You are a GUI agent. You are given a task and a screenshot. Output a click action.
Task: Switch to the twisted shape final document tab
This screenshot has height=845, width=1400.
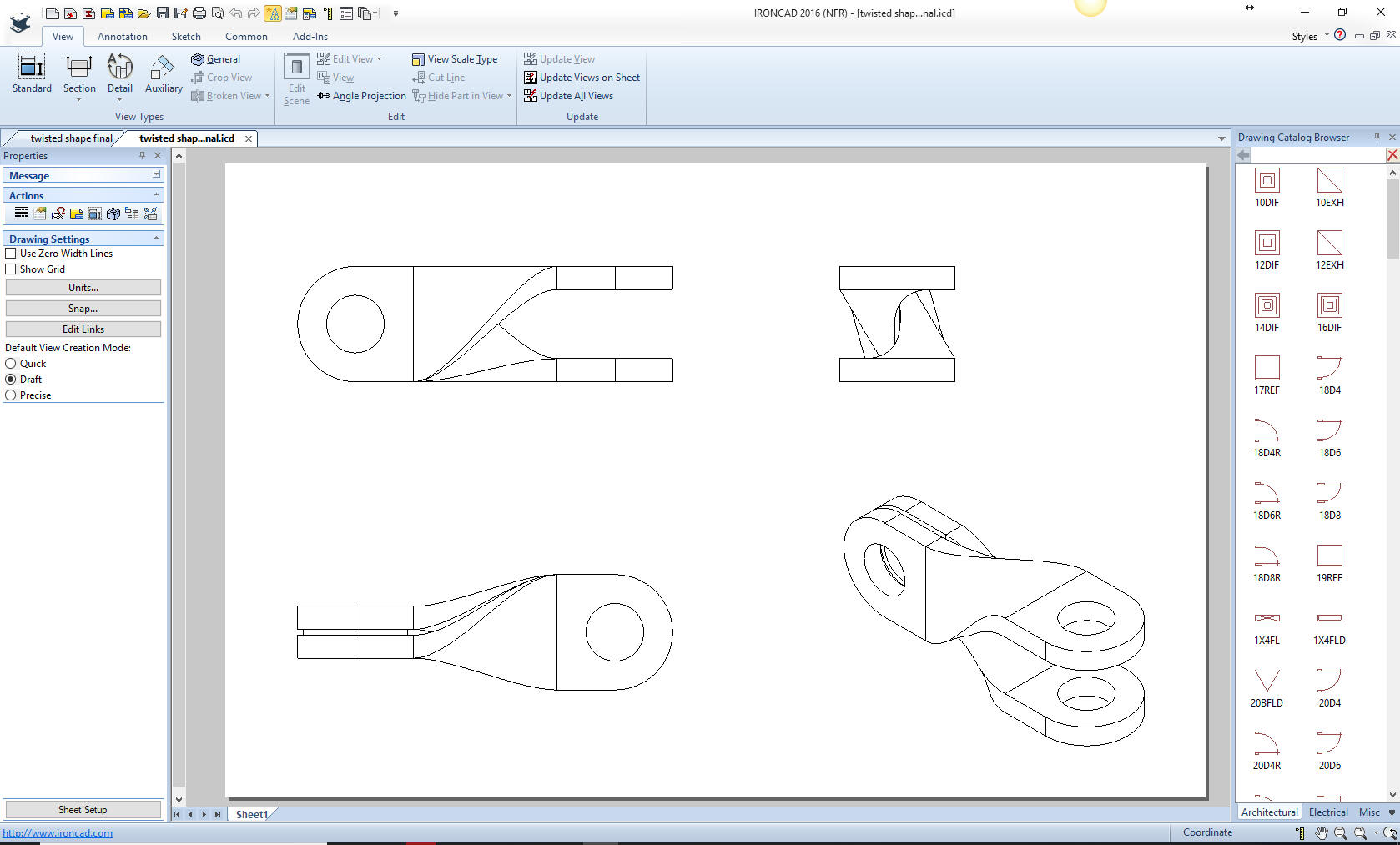click(71, 138)
